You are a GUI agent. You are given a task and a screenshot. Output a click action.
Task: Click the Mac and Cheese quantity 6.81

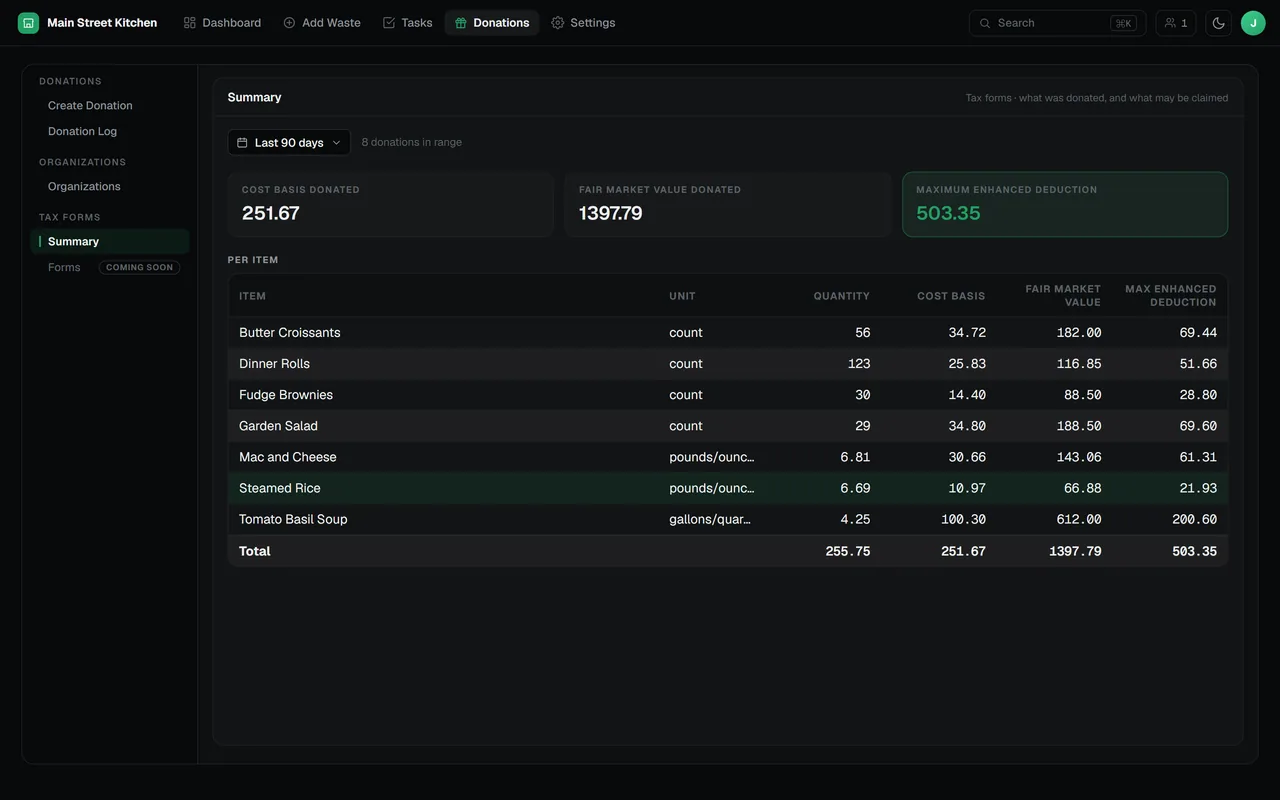click(856, 457)
